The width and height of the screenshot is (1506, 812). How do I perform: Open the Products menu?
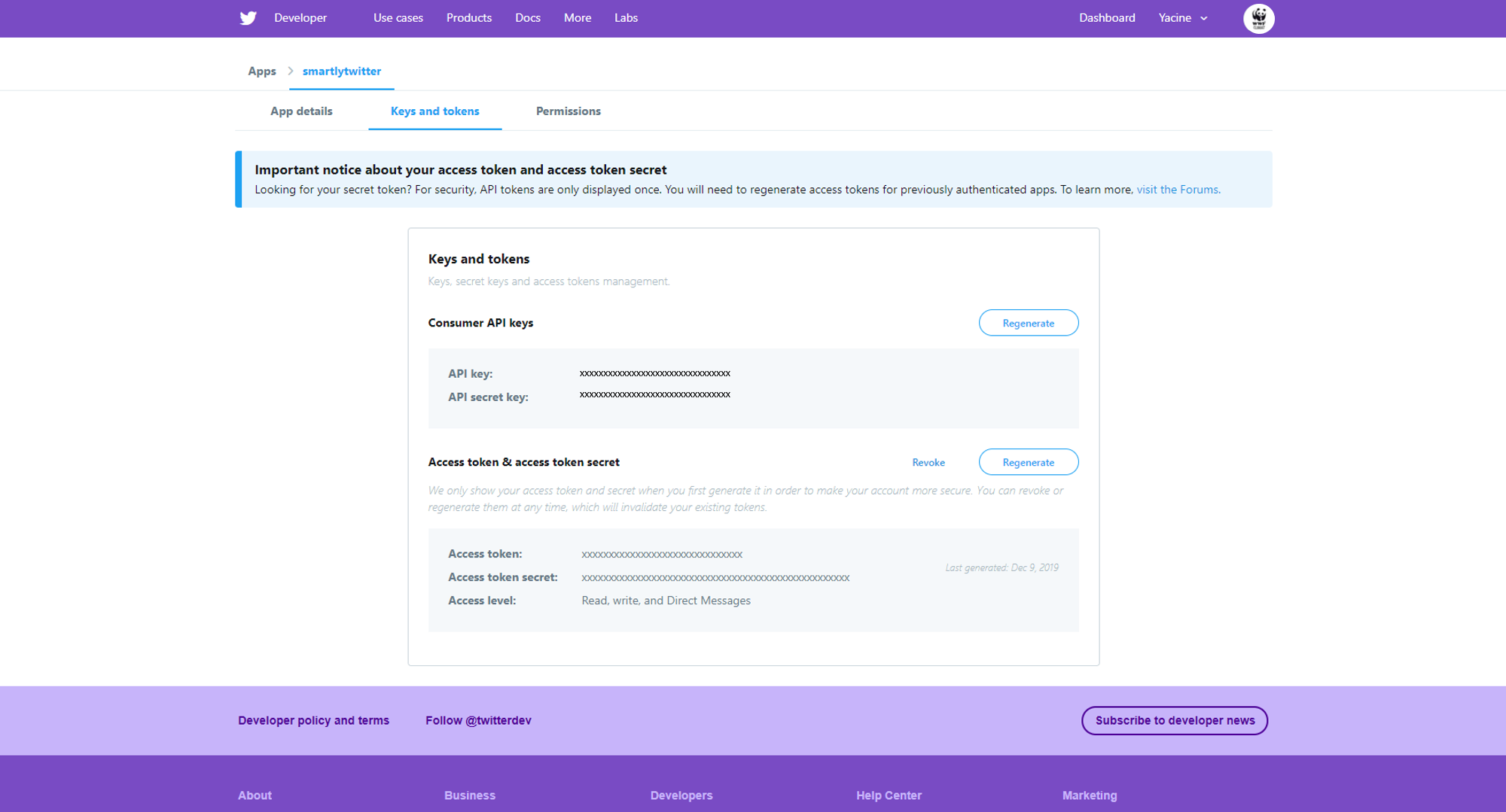(469, 18)
